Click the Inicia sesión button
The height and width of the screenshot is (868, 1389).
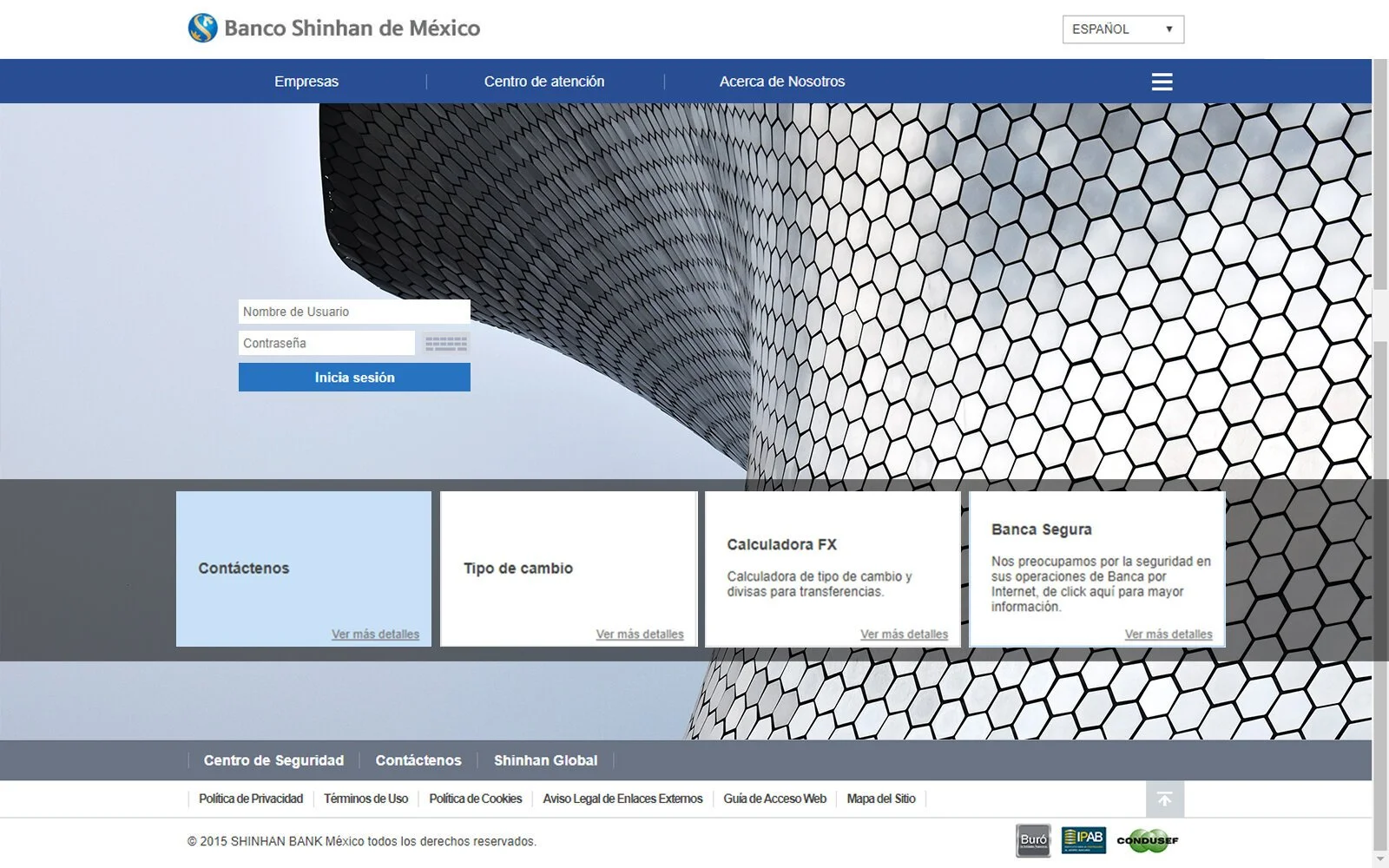tap(354, 378)
